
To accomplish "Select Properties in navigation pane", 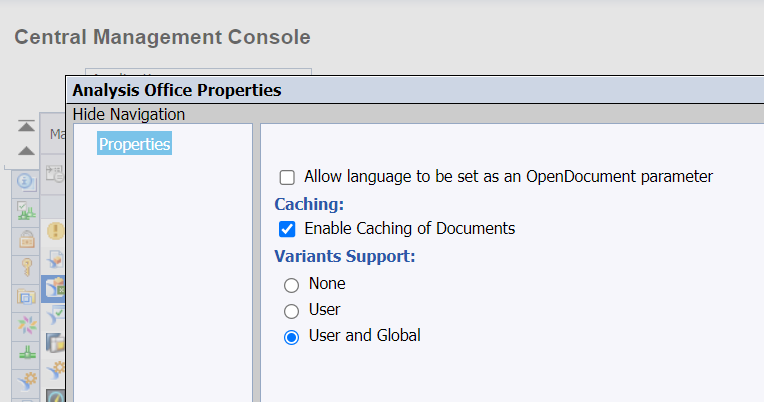I will pos(134,144).
